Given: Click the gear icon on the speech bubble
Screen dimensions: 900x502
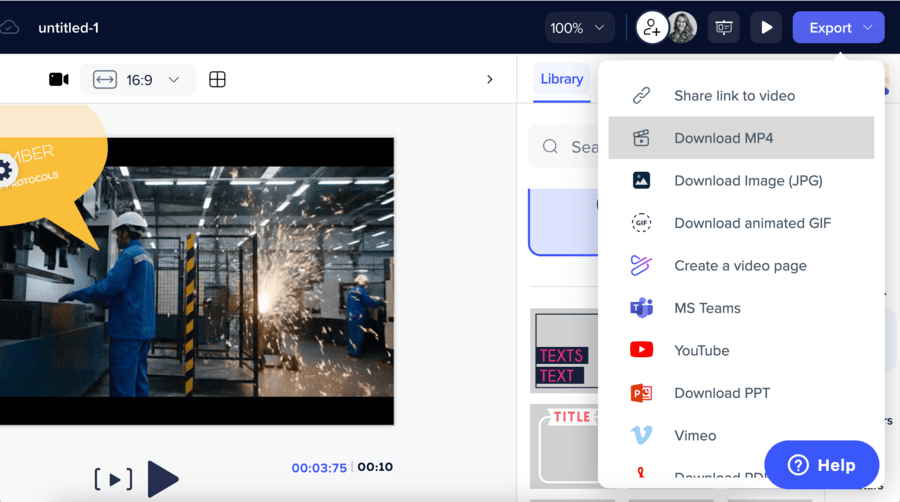Looking at the screenshot, I should click(x=5, y=169).
